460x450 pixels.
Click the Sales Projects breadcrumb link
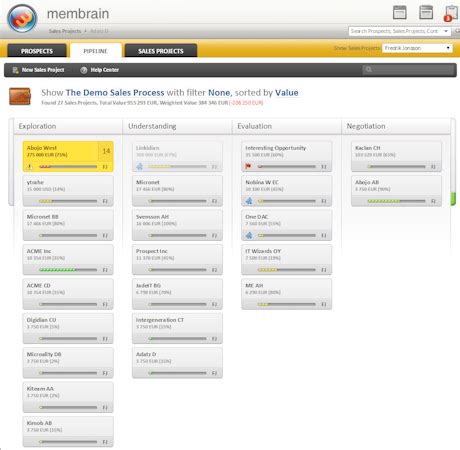point(65,31)
